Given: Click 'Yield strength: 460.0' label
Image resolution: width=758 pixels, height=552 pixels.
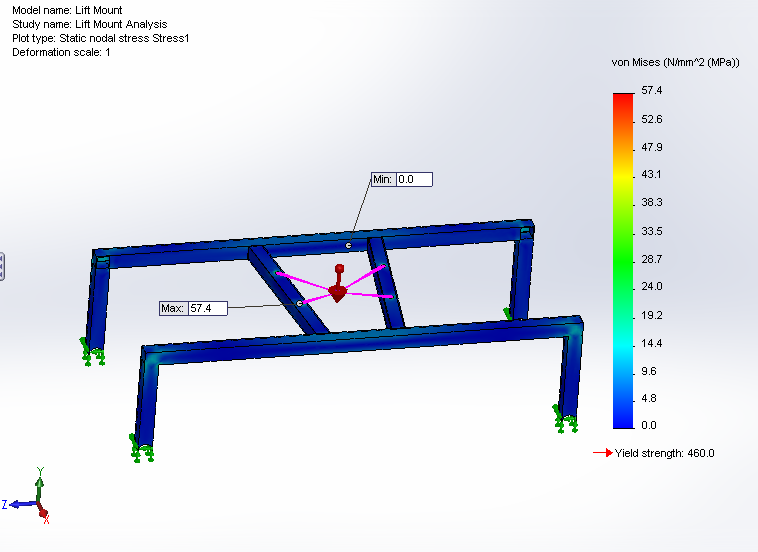Looking at the screenshot, I should point(665,453).
